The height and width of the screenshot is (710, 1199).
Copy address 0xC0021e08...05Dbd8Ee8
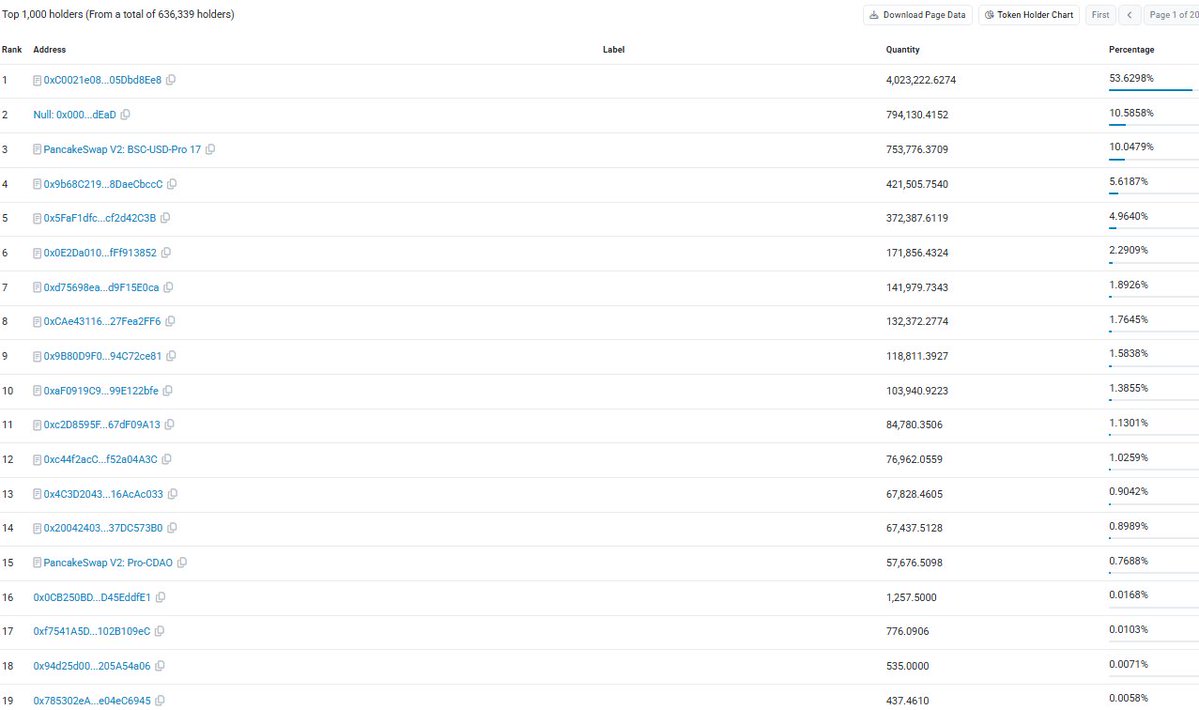coord(171,79)
